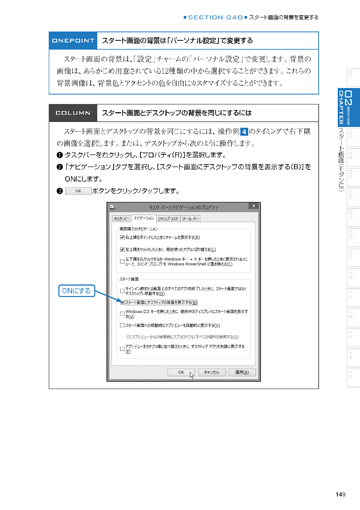Toggle desktop background on Start screen checkbox
This screenshot has height=510, width=360.
point(122,302)
